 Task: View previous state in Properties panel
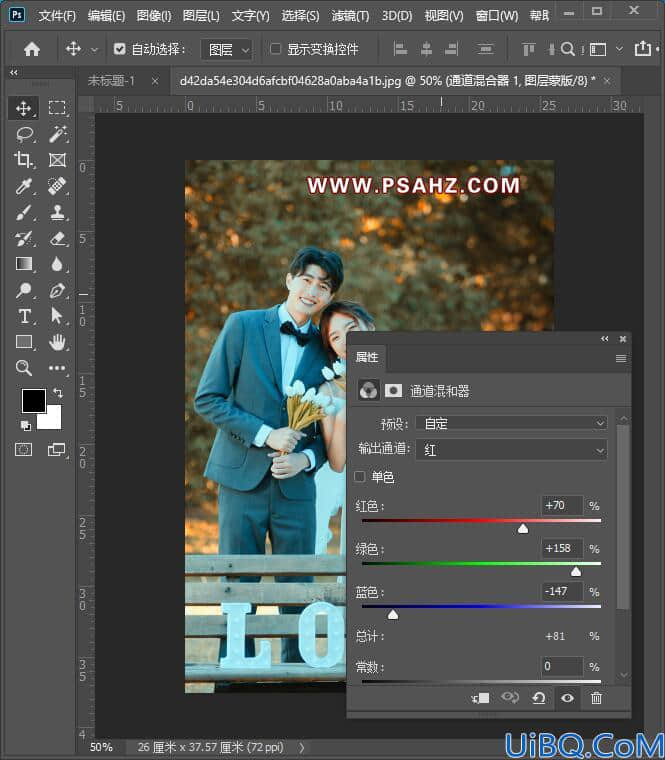(510, 698)
